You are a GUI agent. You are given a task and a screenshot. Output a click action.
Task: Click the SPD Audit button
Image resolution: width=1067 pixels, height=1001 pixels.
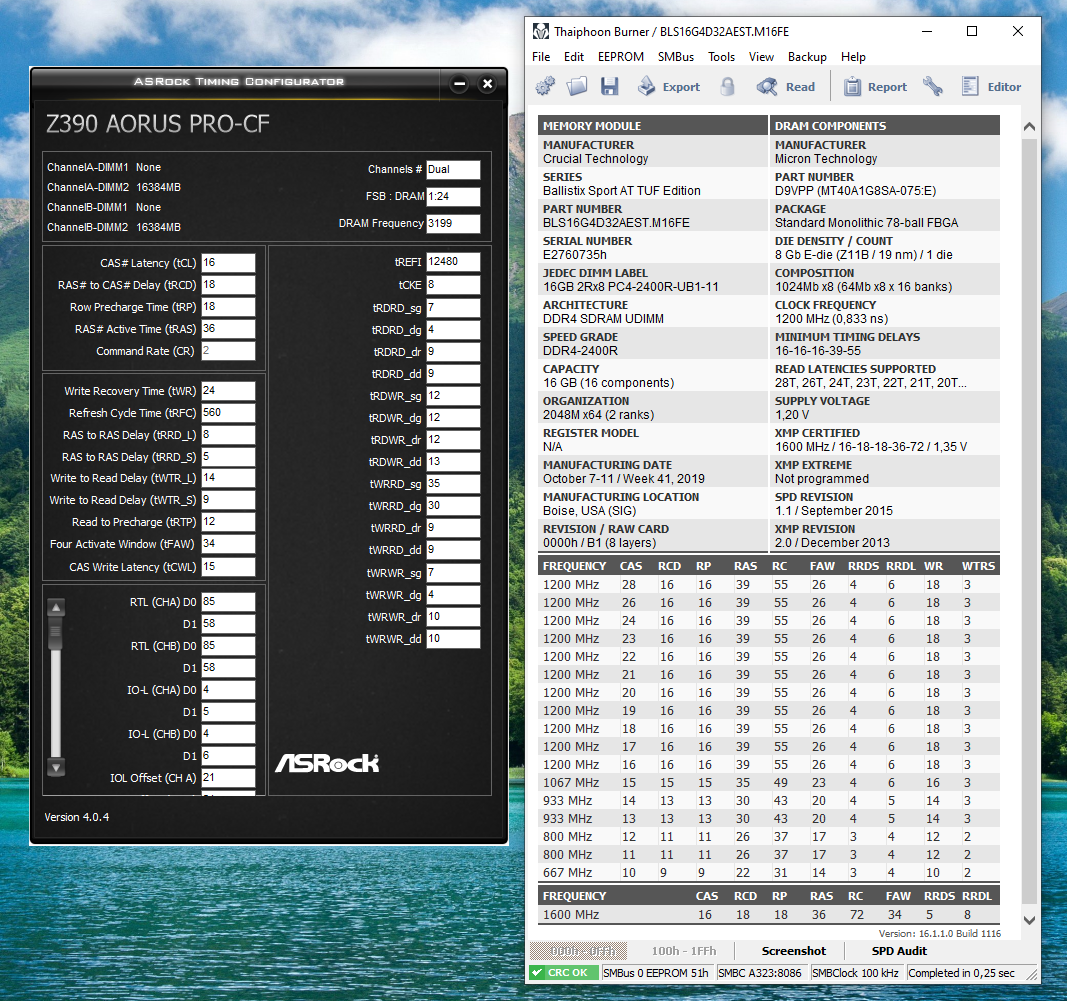[899, 951]
